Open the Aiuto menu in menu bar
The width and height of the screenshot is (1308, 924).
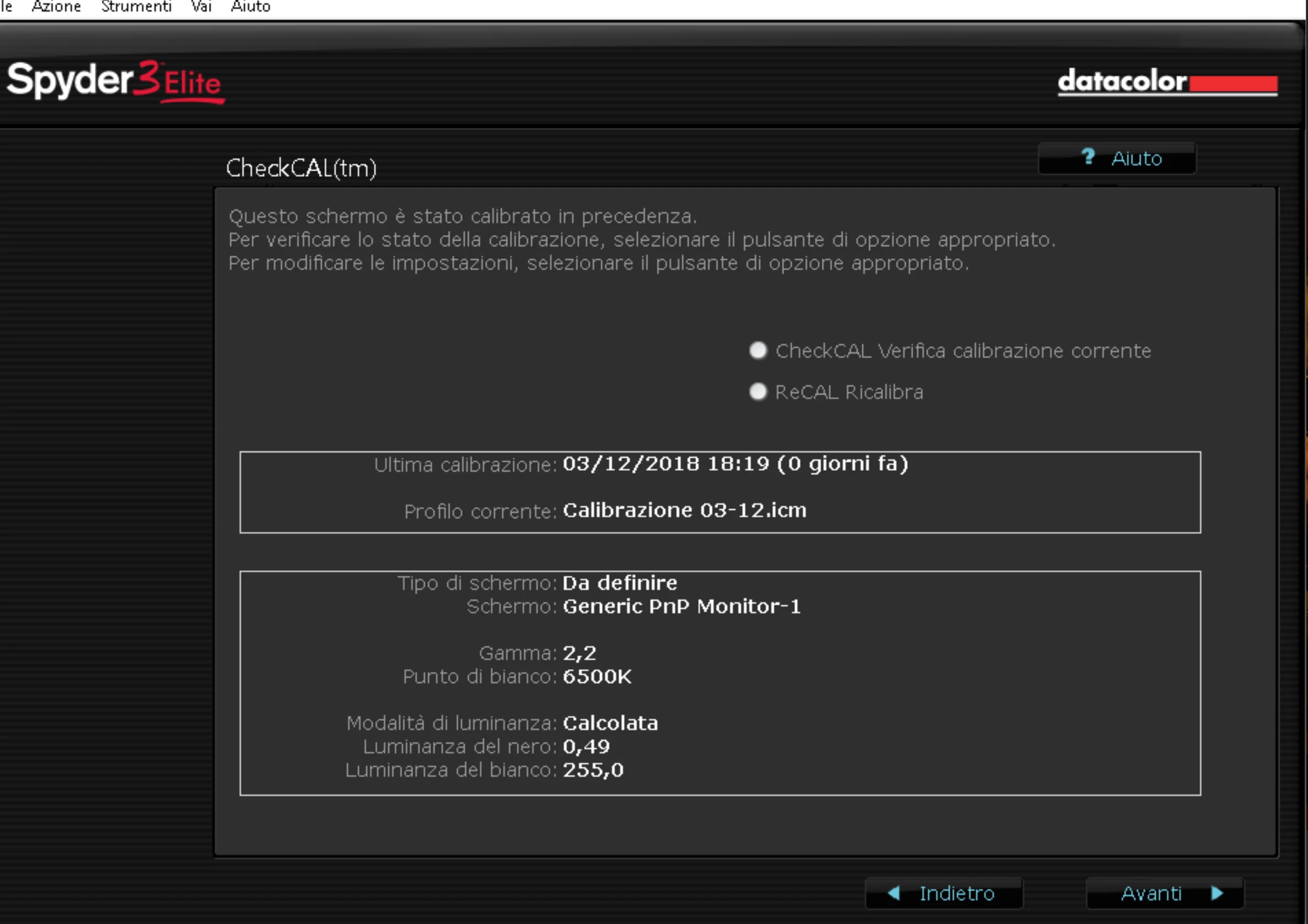(251, 7)
